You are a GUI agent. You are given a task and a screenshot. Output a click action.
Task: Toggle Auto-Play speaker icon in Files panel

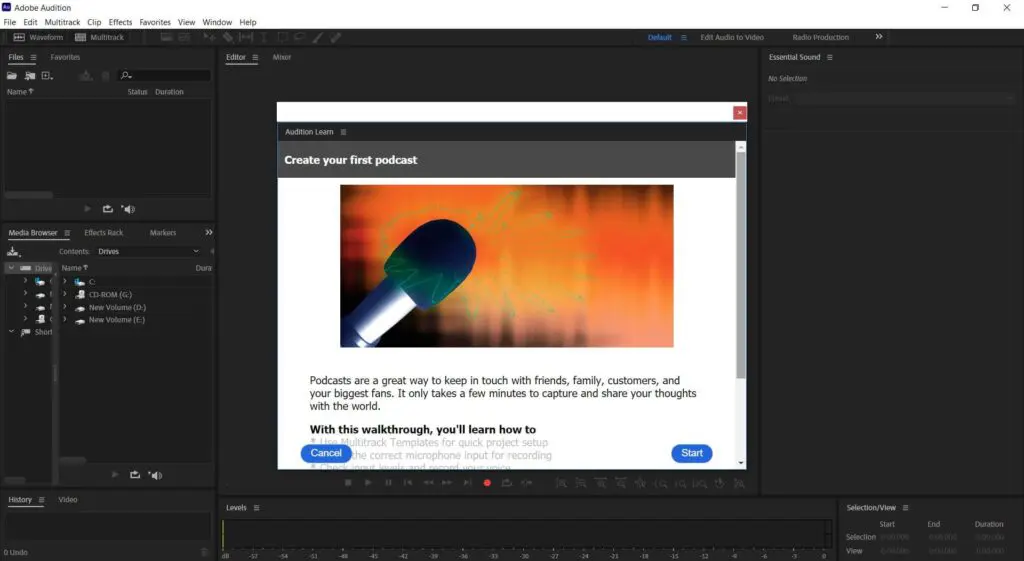pos(129,209)
